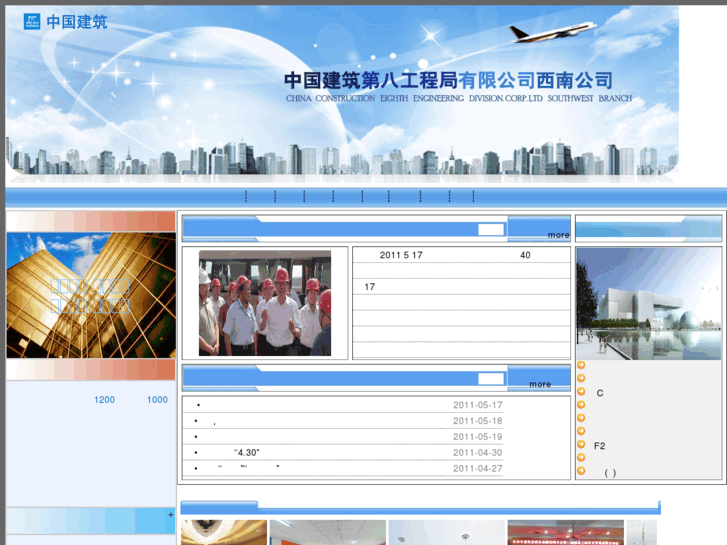
Task: Open the headline row starting '2011 5 17'
Action: click(x=461, y=255)
